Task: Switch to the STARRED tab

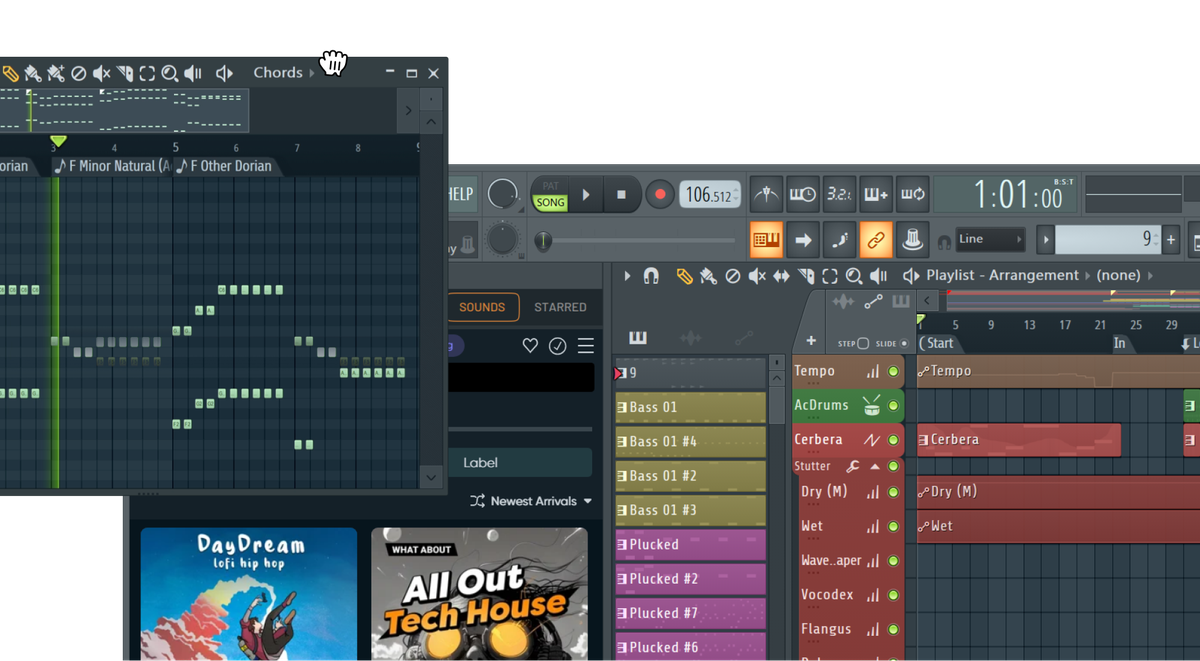Action: (x=560, y=307)
